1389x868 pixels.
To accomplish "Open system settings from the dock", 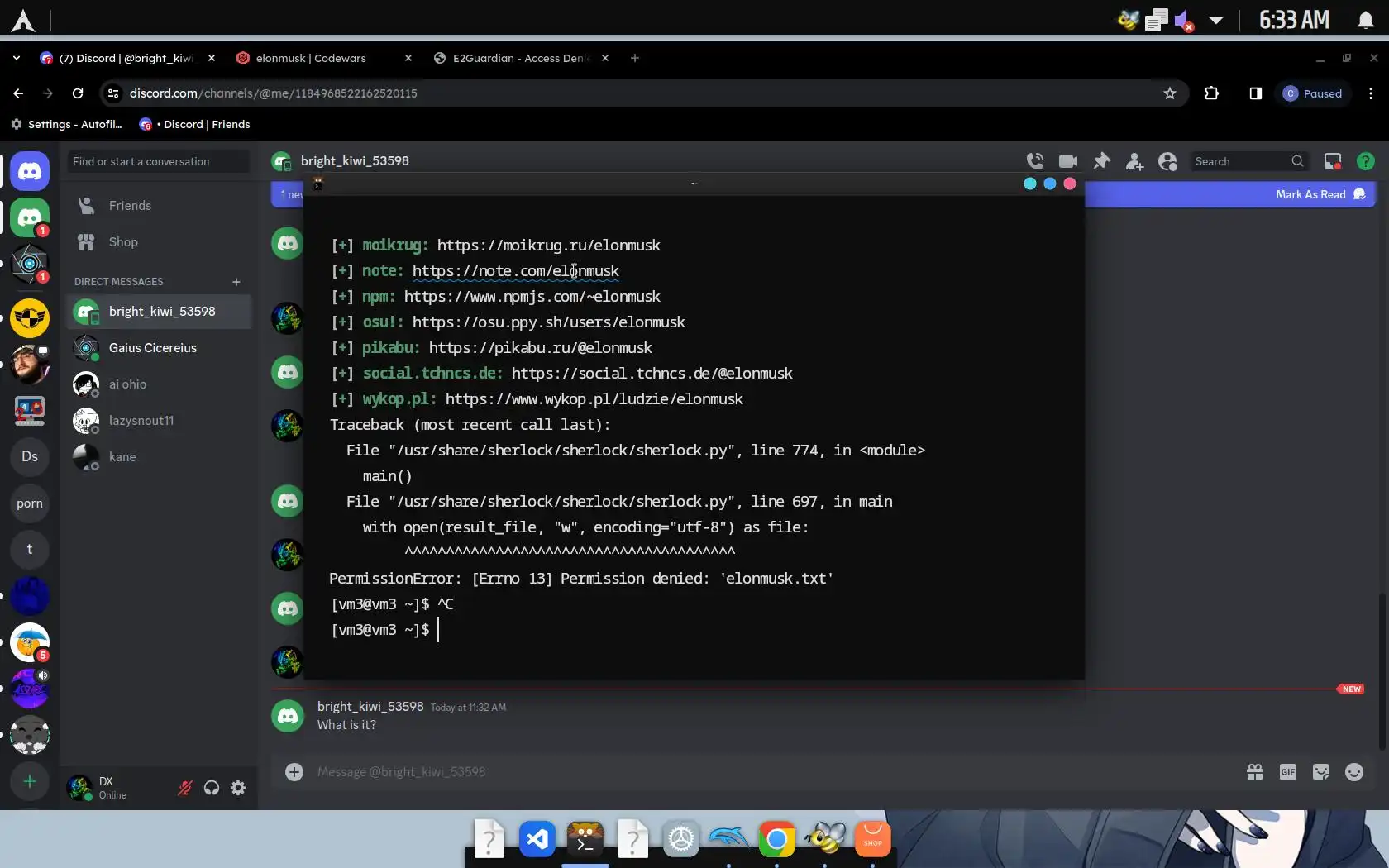I will point(681,840).
